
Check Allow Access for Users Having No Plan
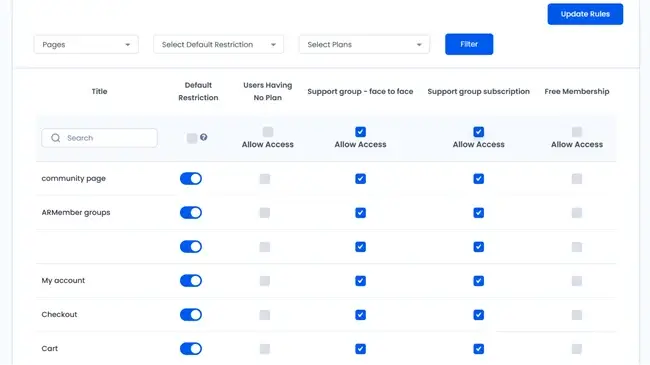[268, 132]
